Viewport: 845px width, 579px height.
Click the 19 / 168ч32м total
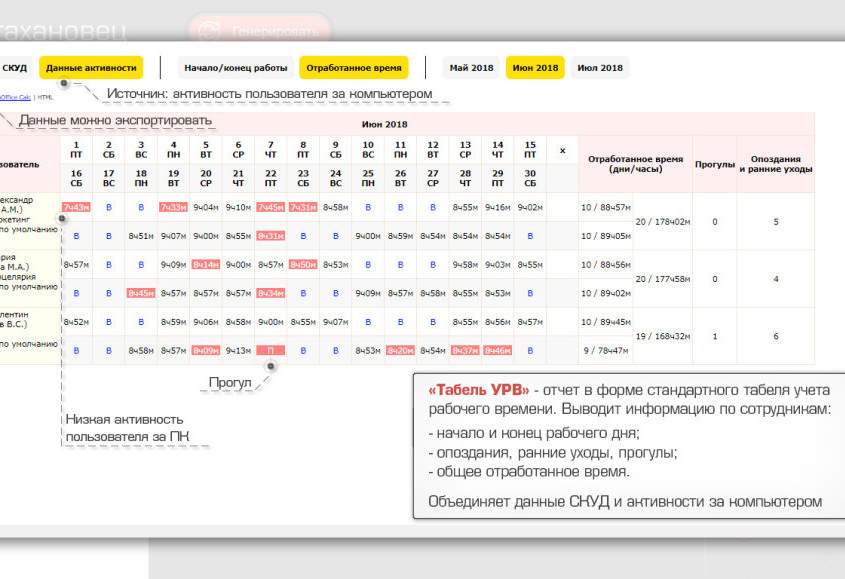point(663,336)
